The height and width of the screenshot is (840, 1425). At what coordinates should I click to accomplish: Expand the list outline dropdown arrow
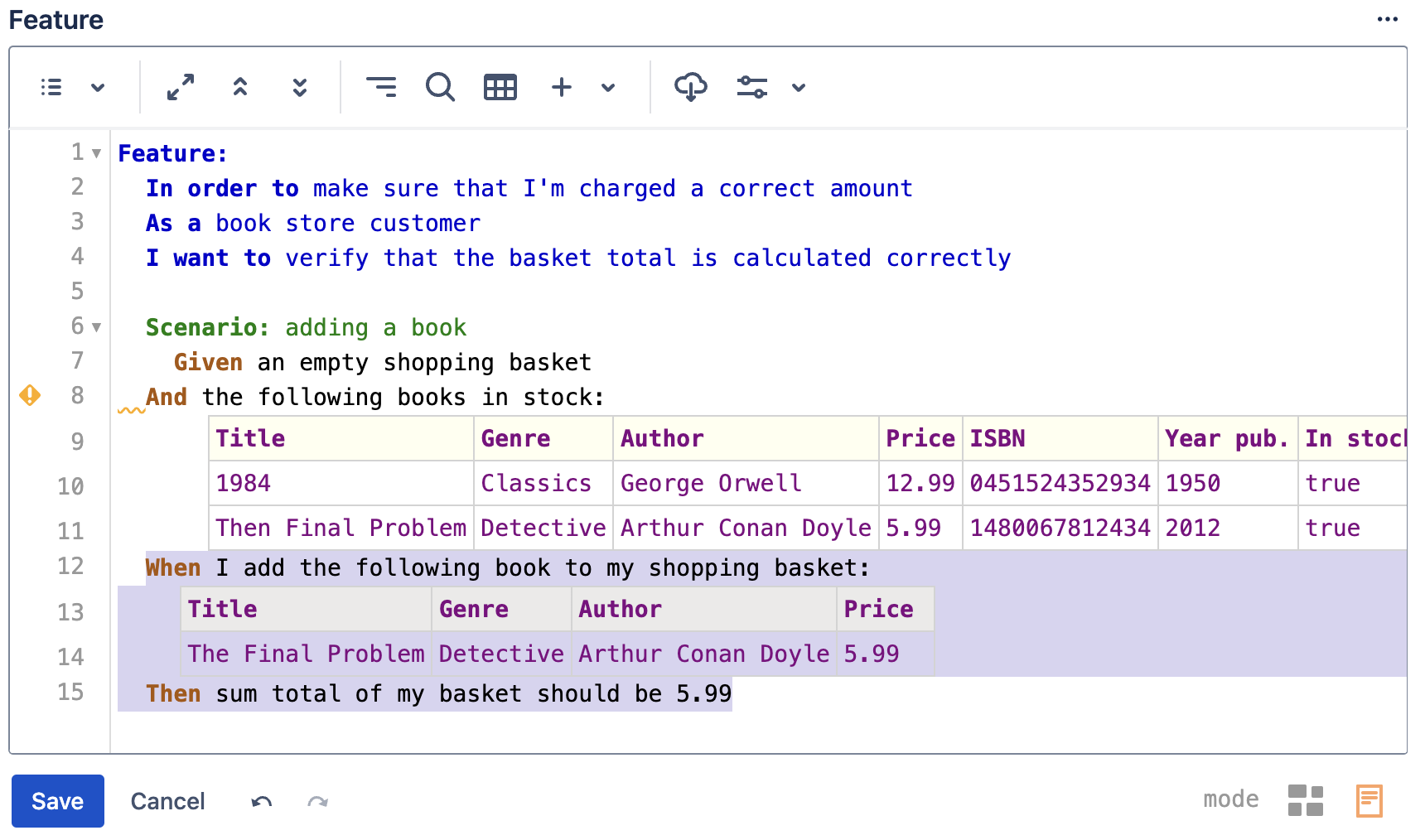pyautogui.click(x=98, y=87)
